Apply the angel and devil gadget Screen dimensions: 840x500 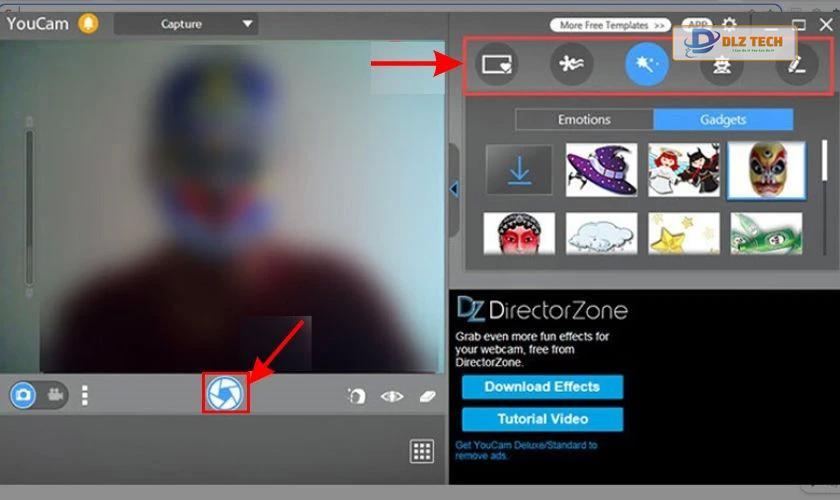684,170
